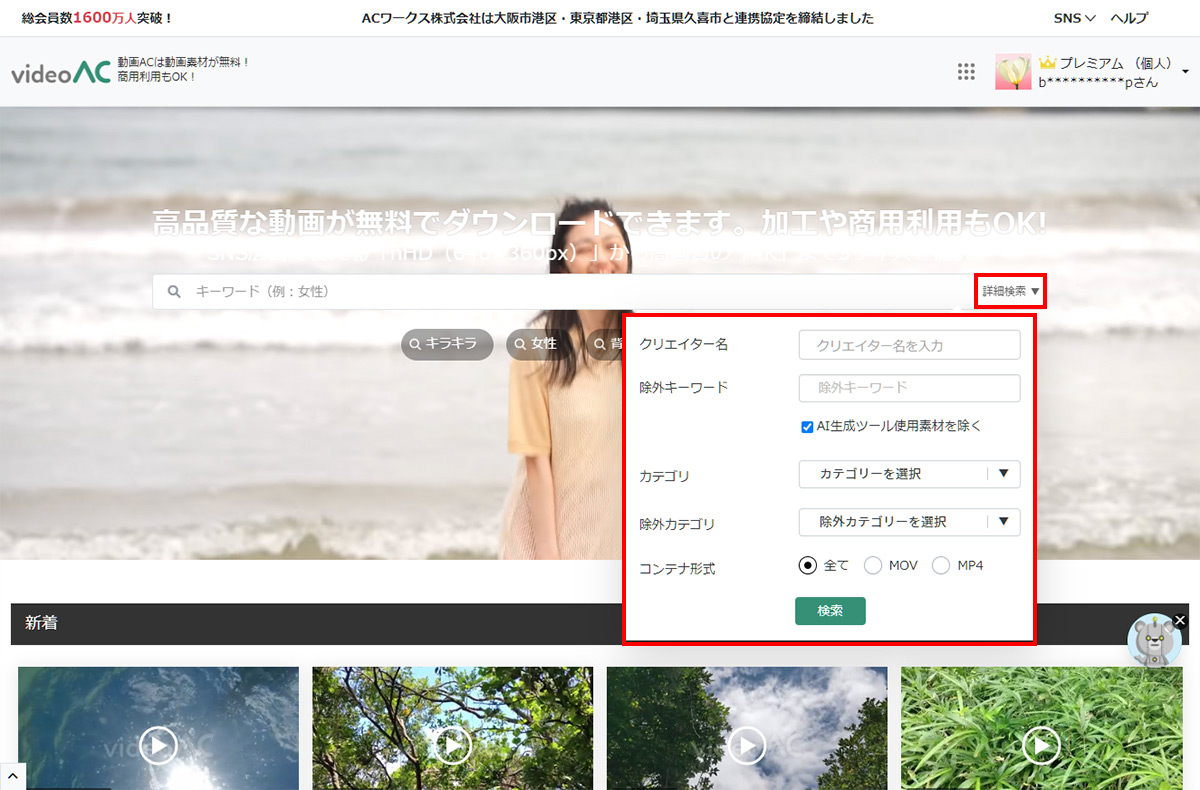
Task: Click the 除外カテゴリ label
Action: [x=677, y=524]
